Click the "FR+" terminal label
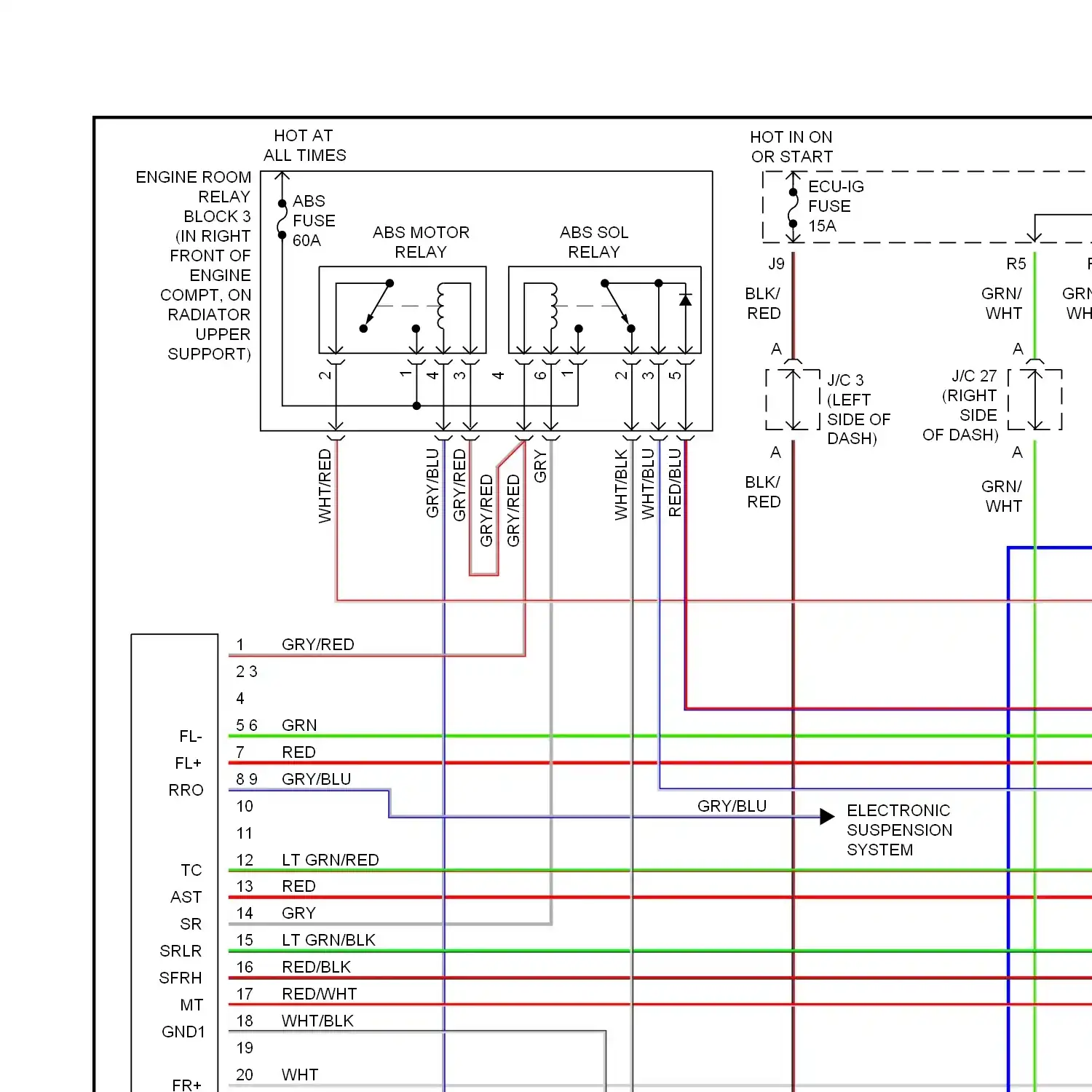 (x=186, y=1085)
